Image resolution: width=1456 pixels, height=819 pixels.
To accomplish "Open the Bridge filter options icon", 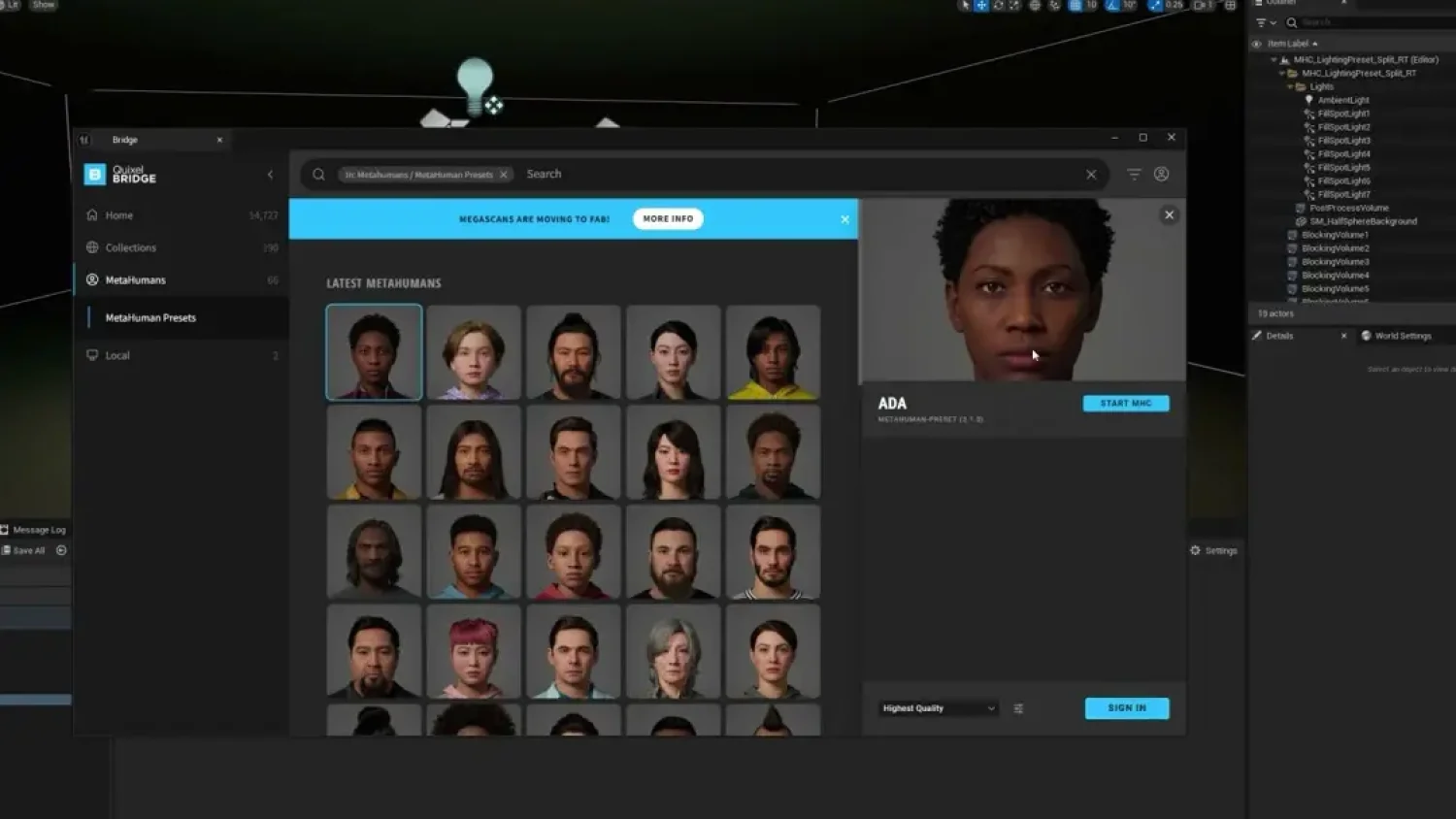I will coord(1134,175).
